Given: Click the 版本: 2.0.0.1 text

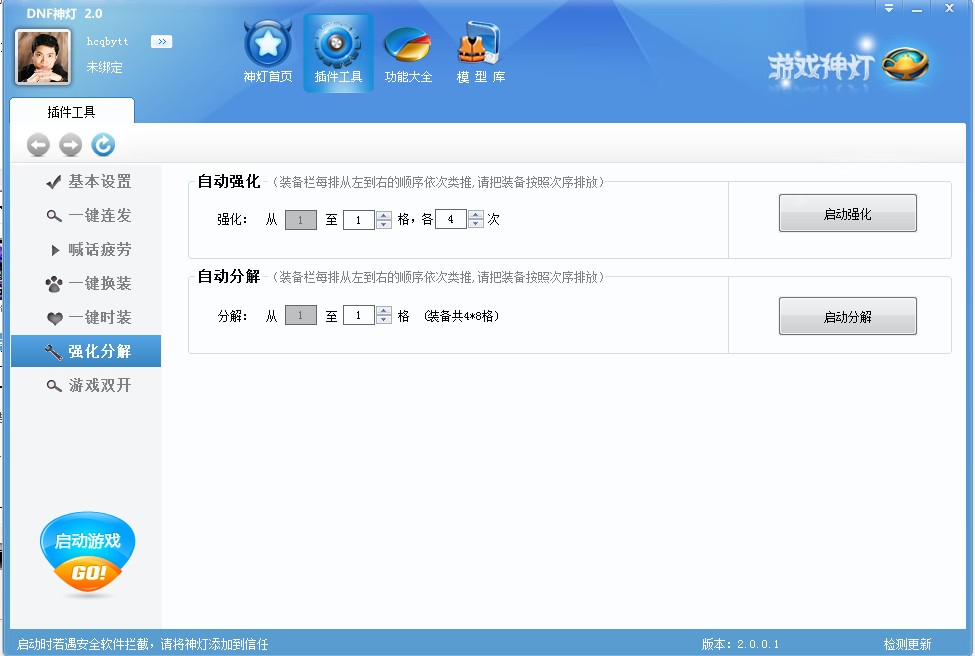Looking at the screenshot, I should point(740,644).
